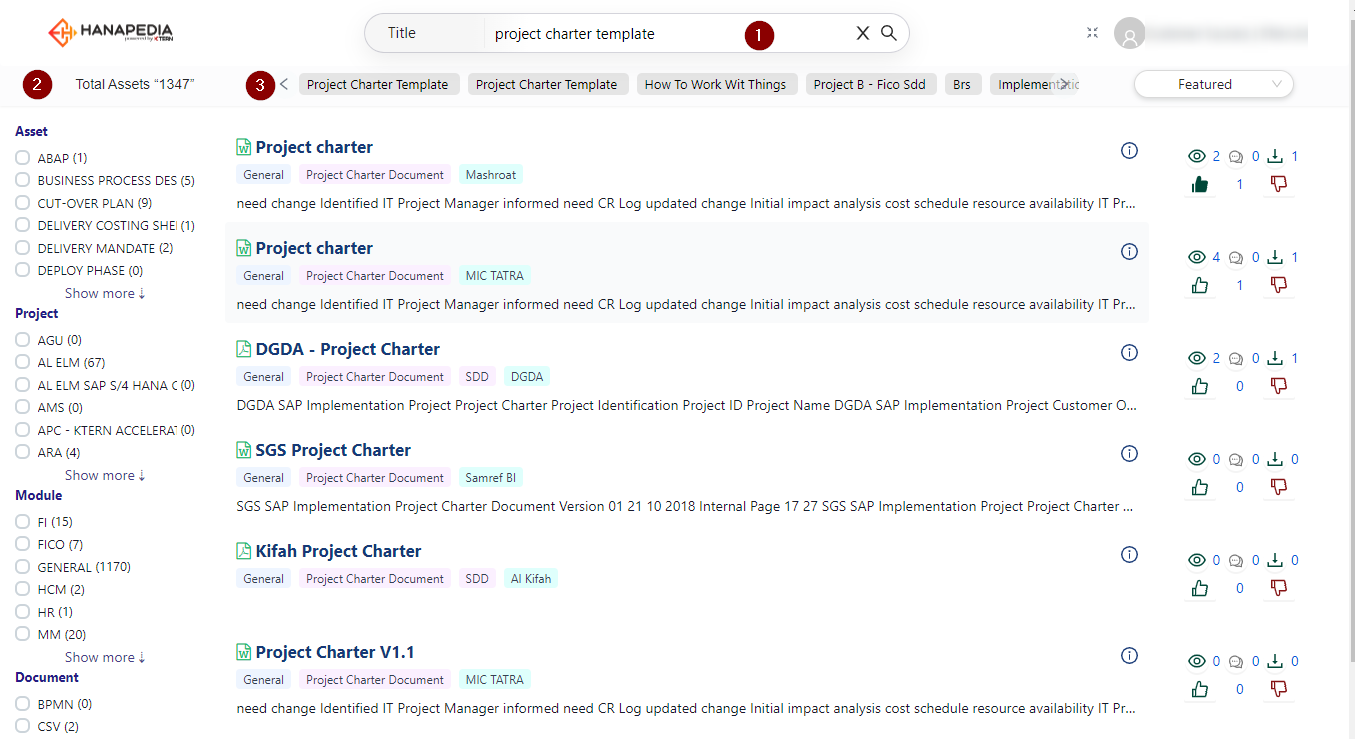Open info icon for the Mashroat Project charter

pyautogui.click(x=1130, y=151)
